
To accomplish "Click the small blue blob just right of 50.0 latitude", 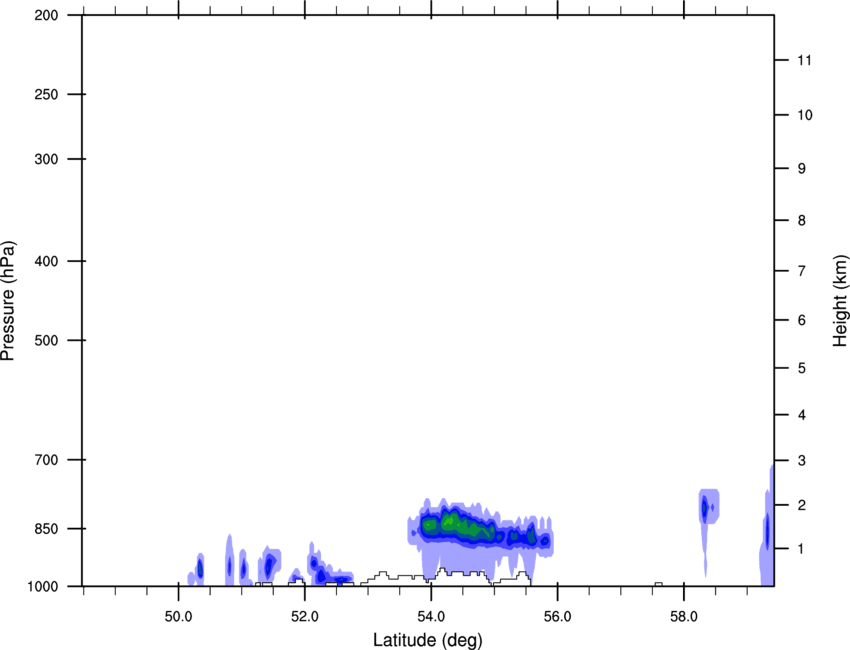I will pos(199,570).
